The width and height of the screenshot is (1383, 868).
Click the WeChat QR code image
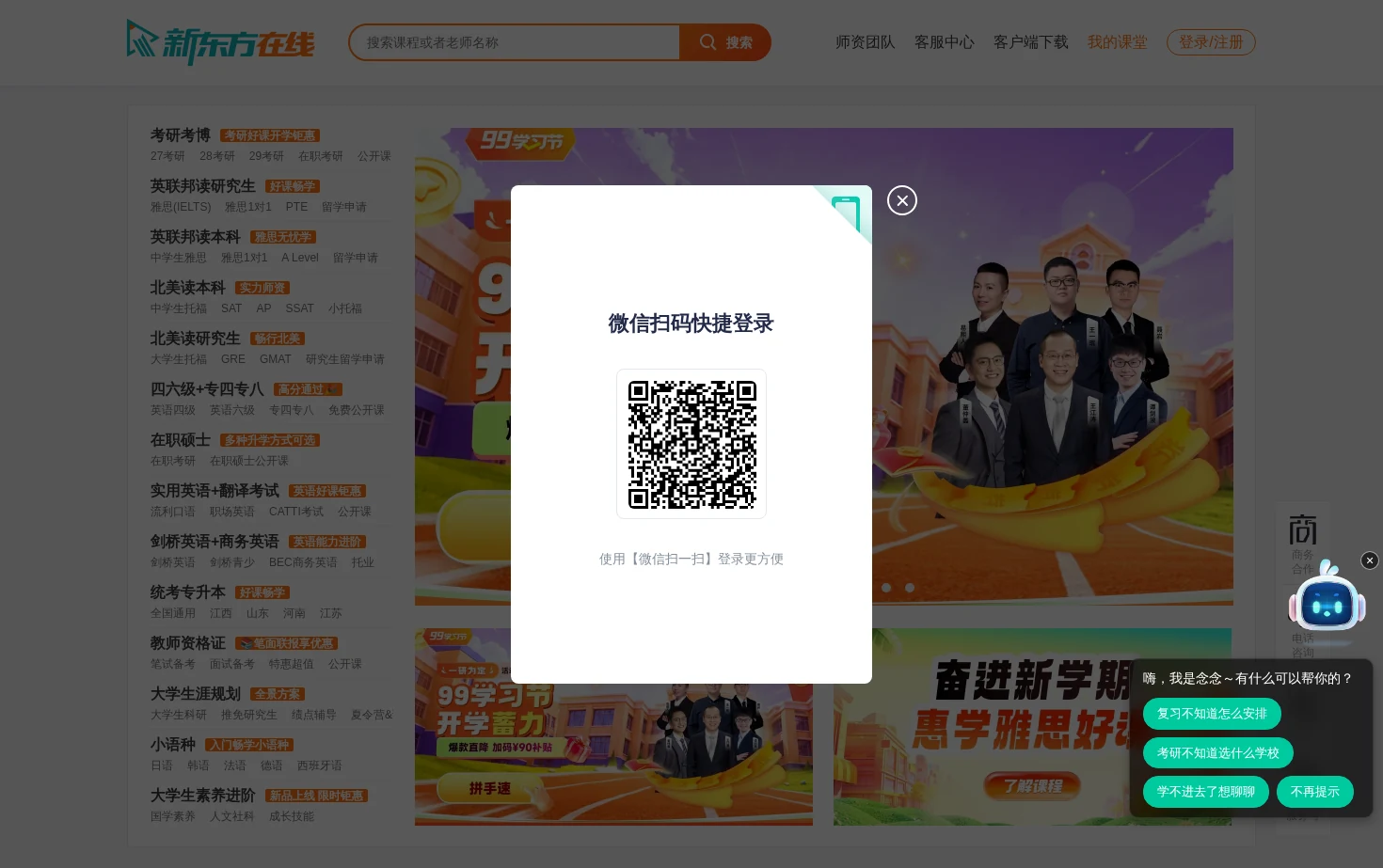pos(691,444)
